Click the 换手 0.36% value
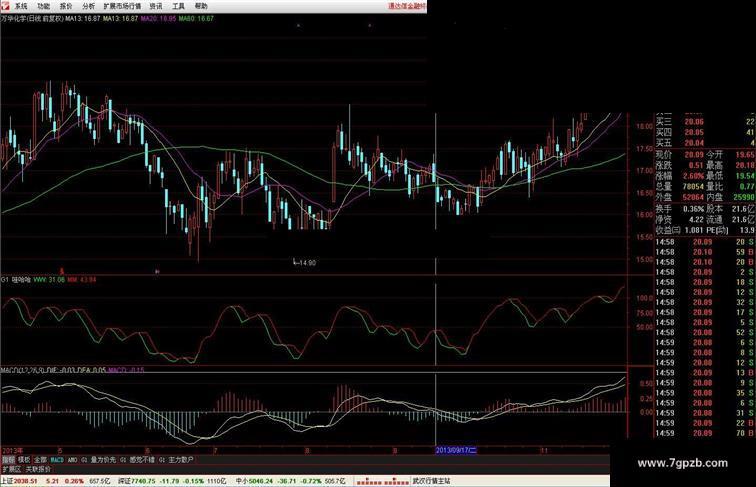 (693, 209)
